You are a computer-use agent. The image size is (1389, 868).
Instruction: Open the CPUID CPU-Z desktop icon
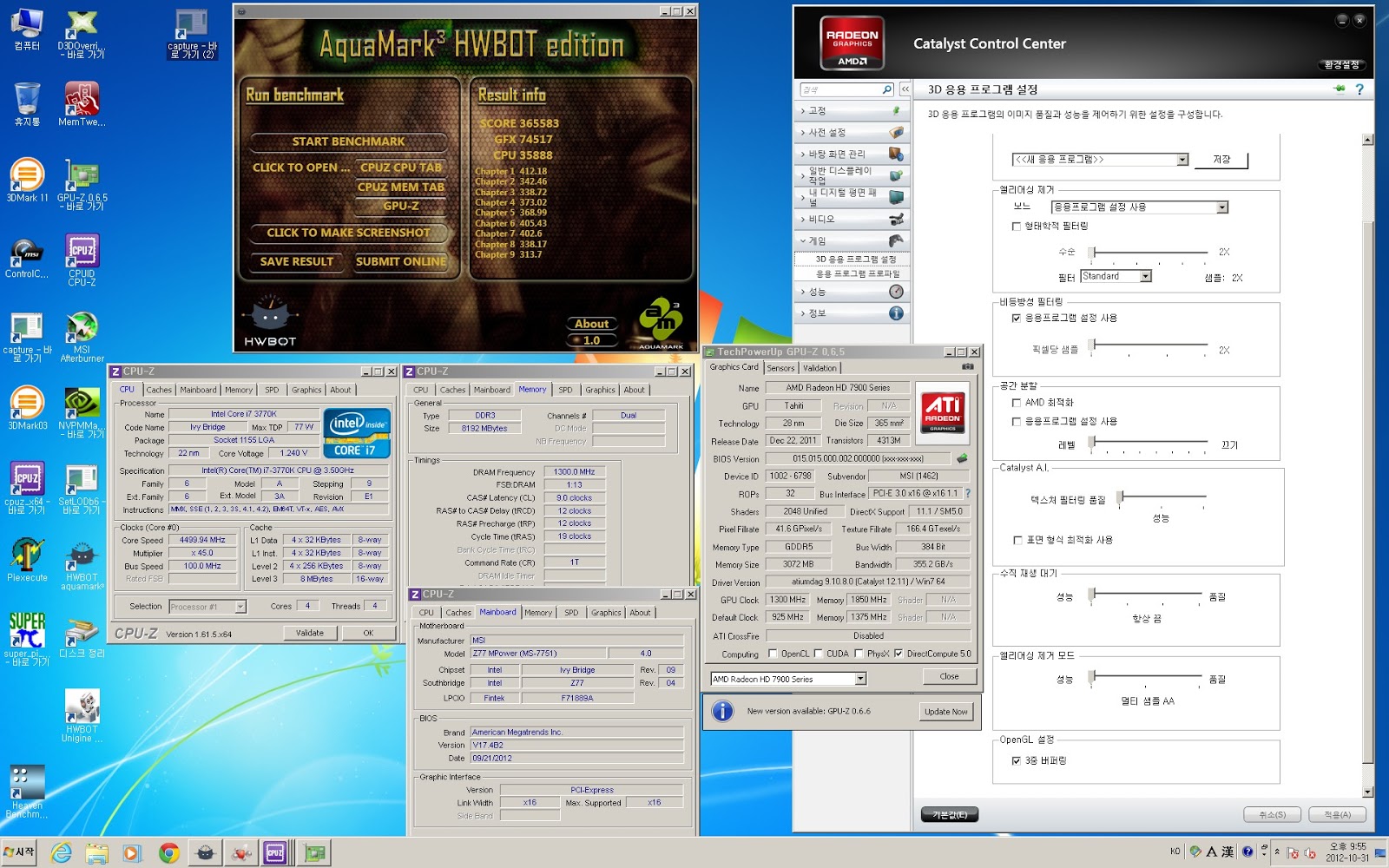pos(82,260)
